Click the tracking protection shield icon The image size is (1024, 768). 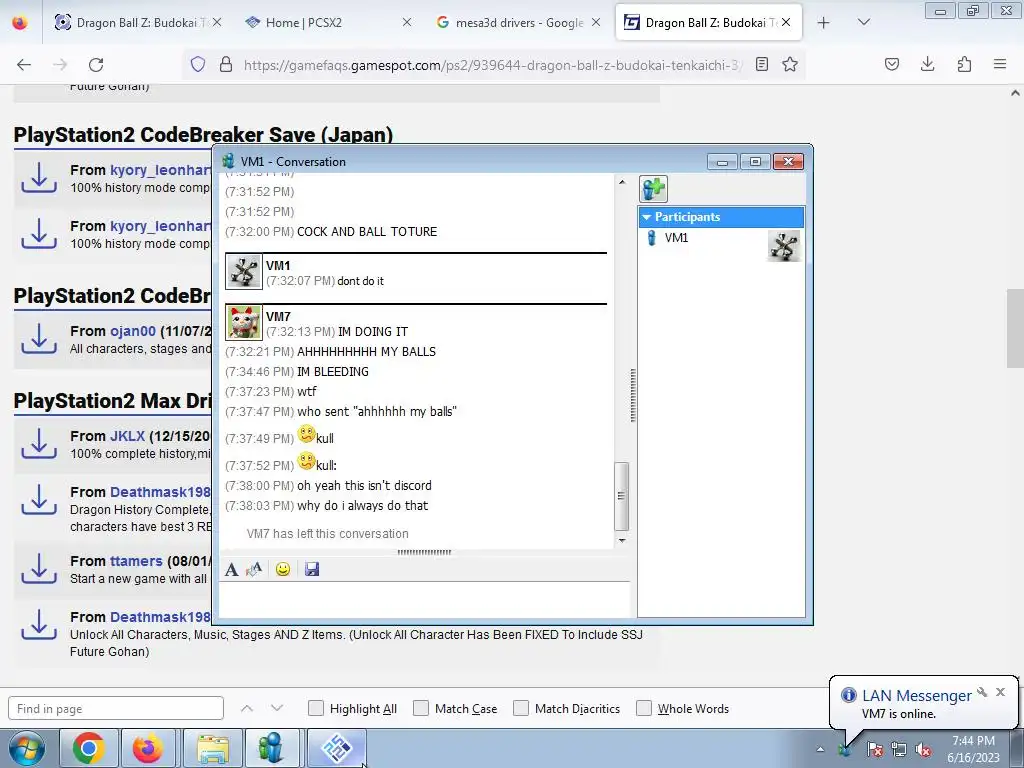coord(198,64)
